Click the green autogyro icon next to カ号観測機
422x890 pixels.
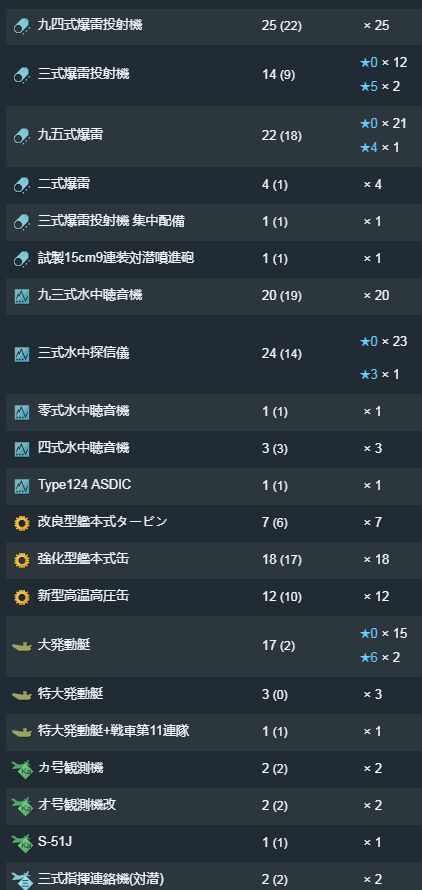tap(22, 769)
